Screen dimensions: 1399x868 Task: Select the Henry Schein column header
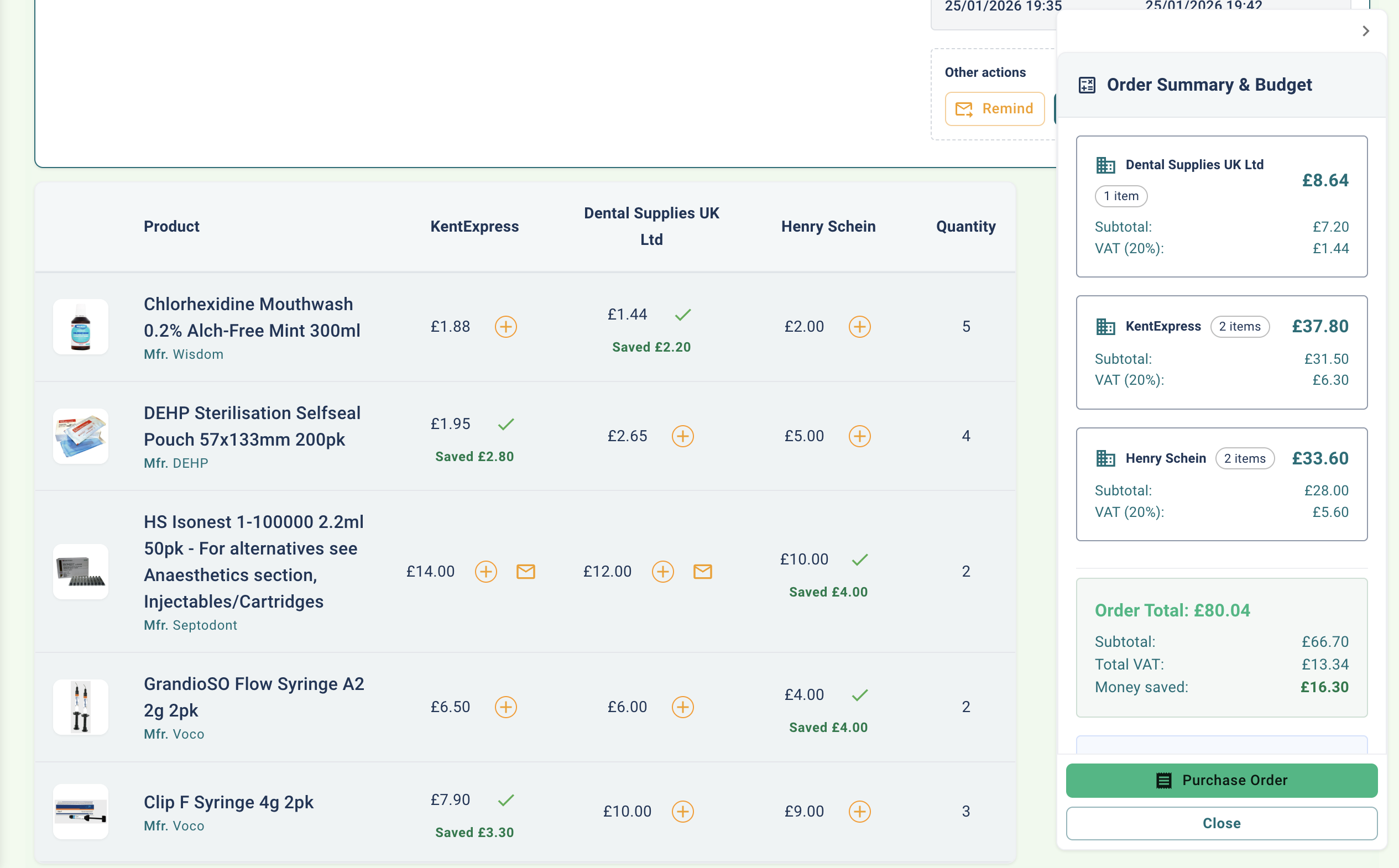click(x=828, y=226)
